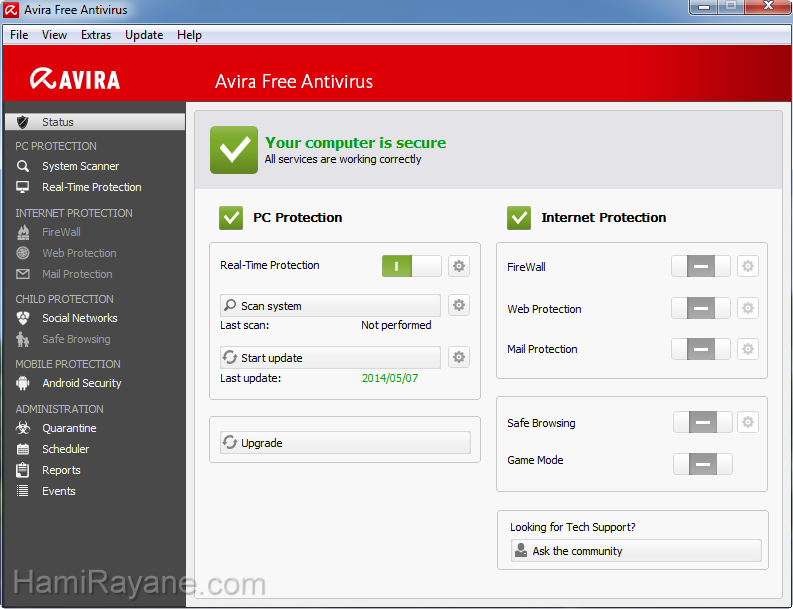Open Safe Browsing settings gear
This screenshot has height=609, width=793.
pos(748,422)
